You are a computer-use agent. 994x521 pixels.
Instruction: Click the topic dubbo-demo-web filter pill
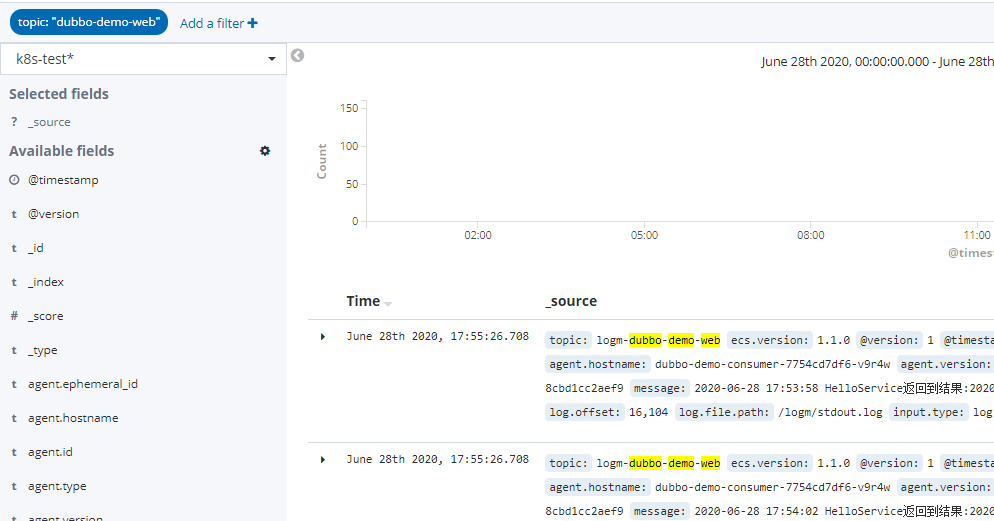(x=89, y=22)
